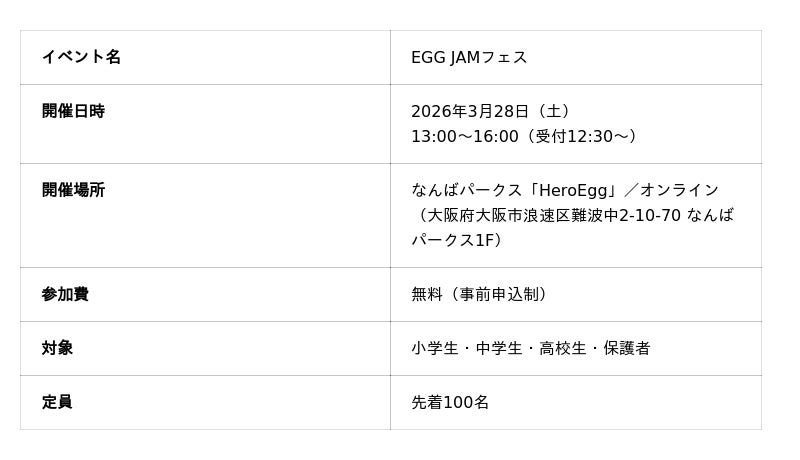This screenshot has width=800, height=460.
Task: Click the 高校生 word in target audience
Action: [563, 348]
